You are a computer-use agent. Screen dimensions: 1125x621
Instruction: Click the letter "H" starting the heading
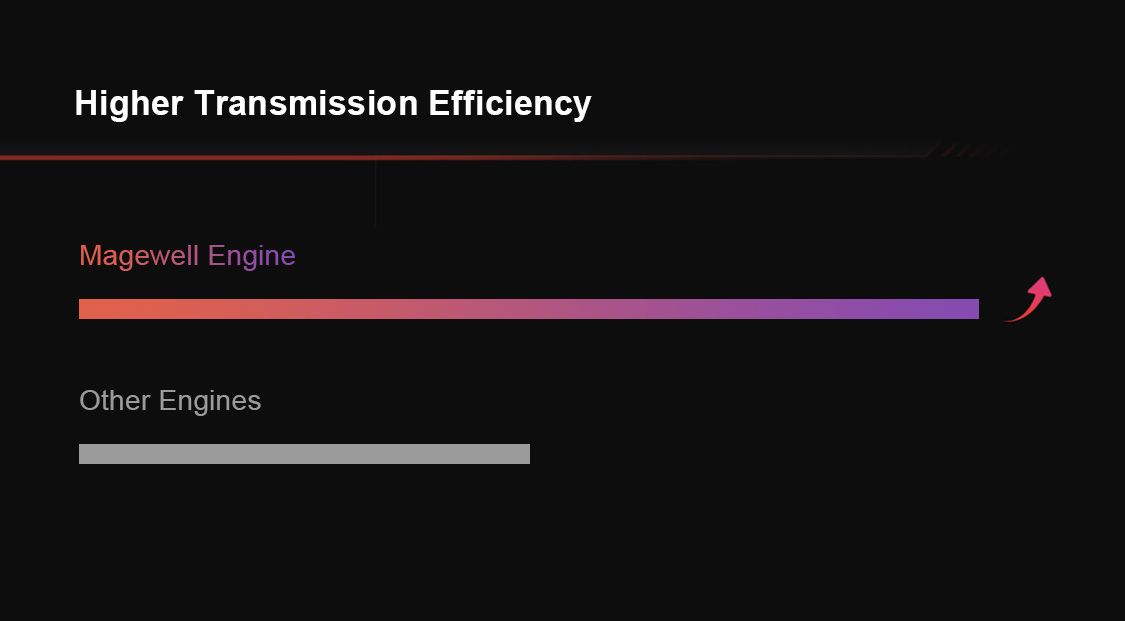[x=85, y=103]
